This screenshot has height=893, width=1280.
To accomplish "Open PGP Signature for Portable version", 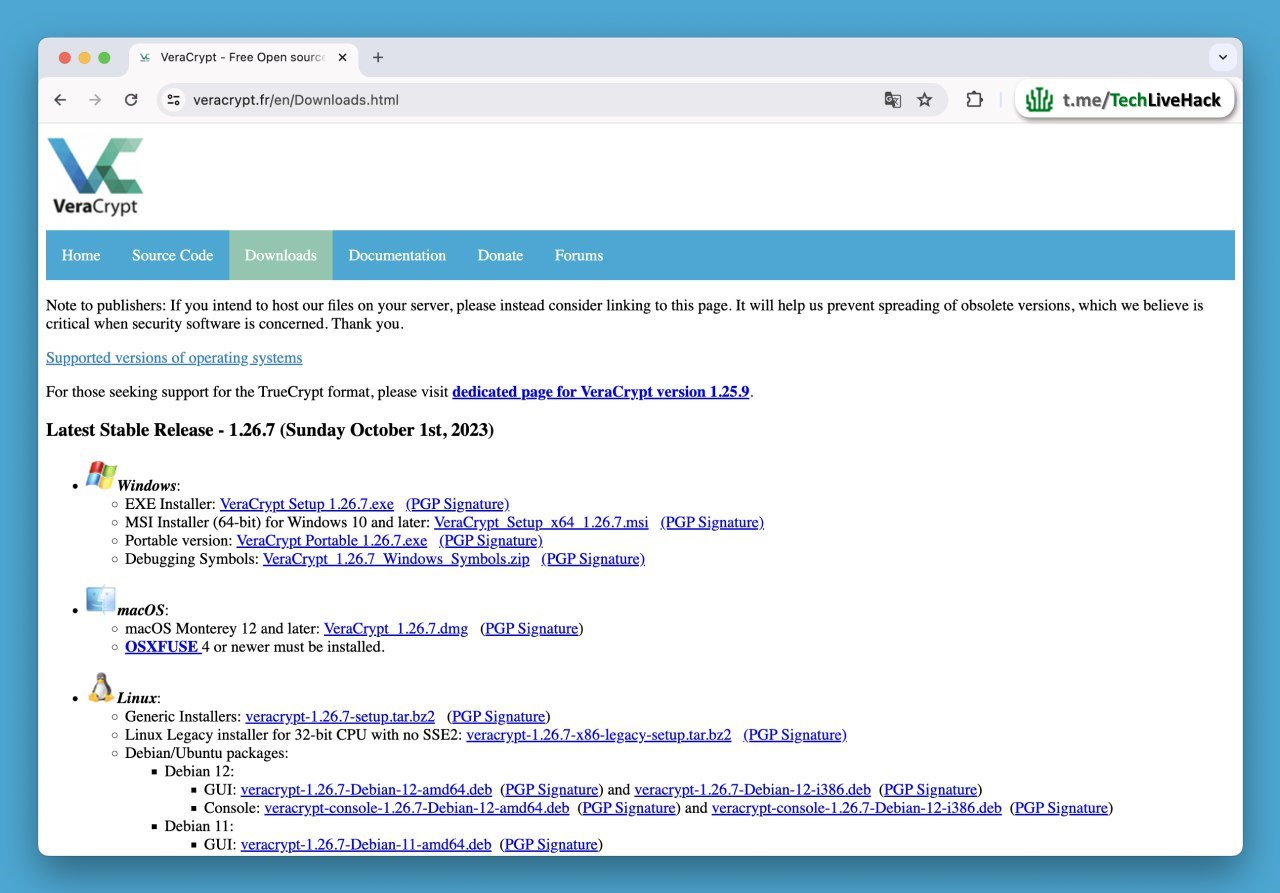I will tap(491, 540).
